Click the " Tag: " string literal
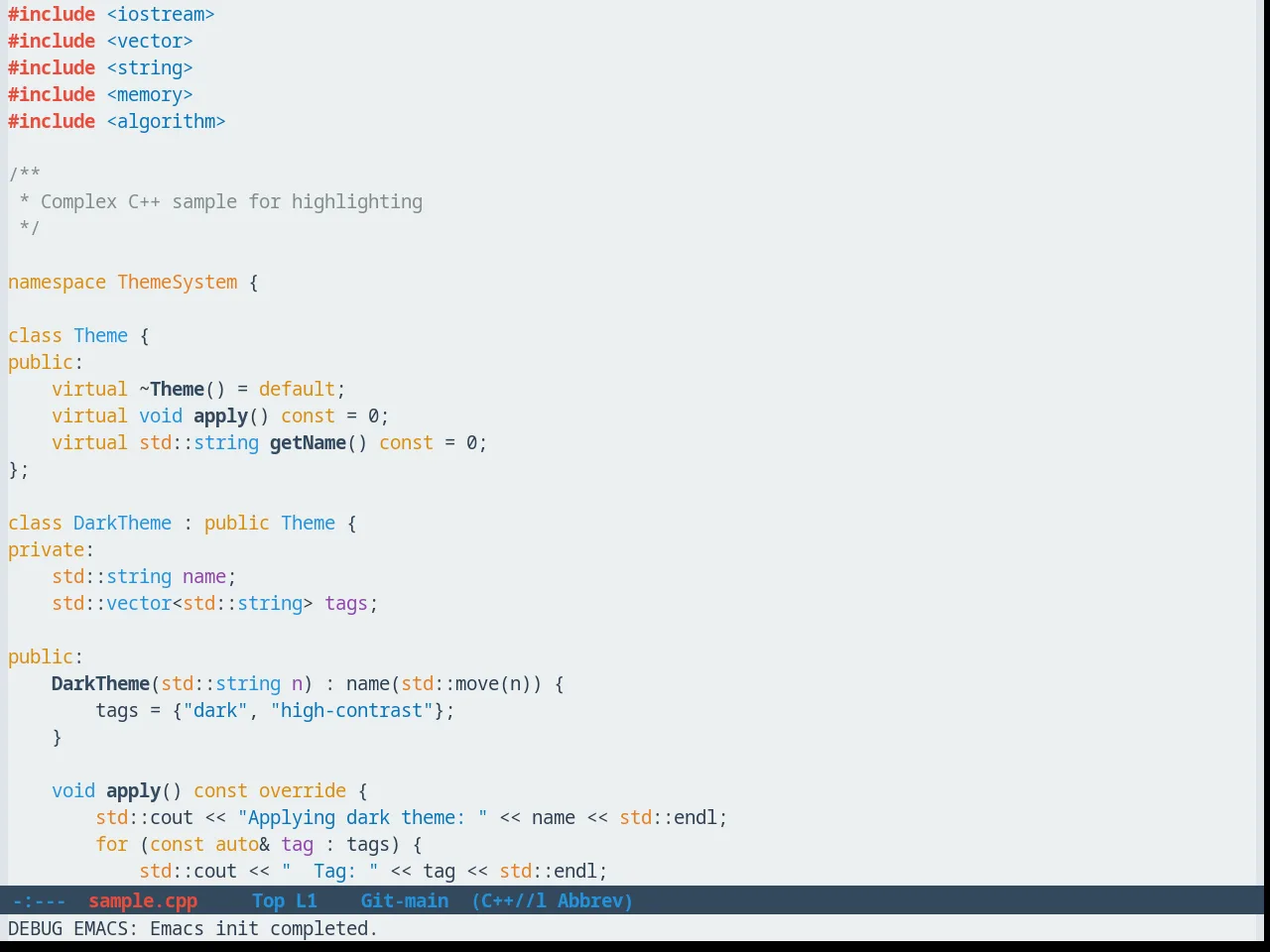 pos(329,871)
